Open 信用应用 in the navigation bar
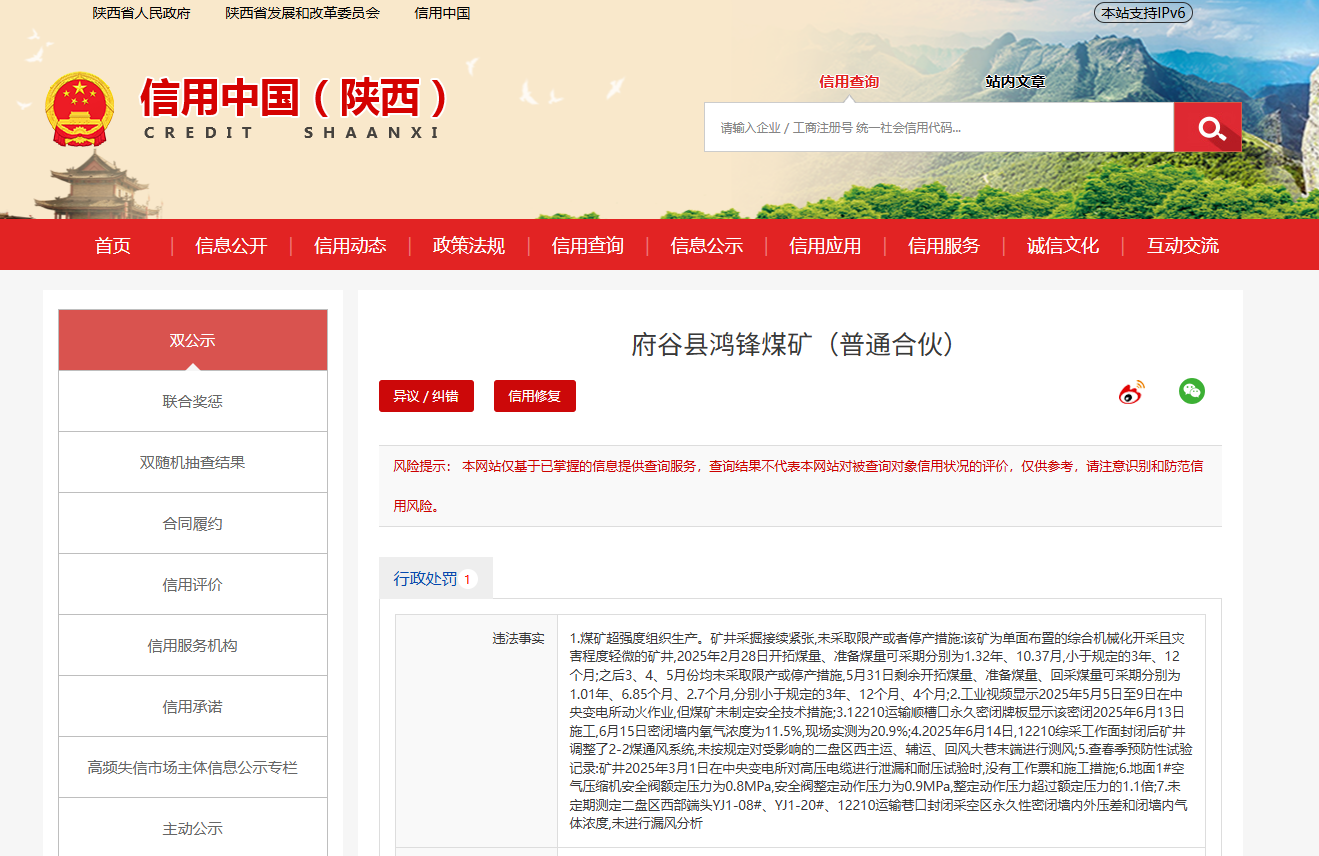This screenshot has width=1319, height=856. point(825,246)
